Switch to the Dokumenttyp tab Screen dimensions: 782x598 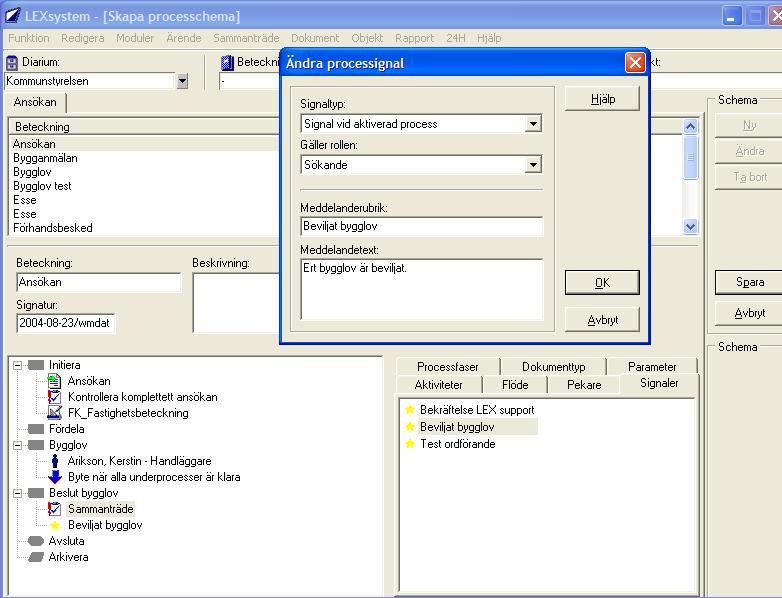coord(554,367)
